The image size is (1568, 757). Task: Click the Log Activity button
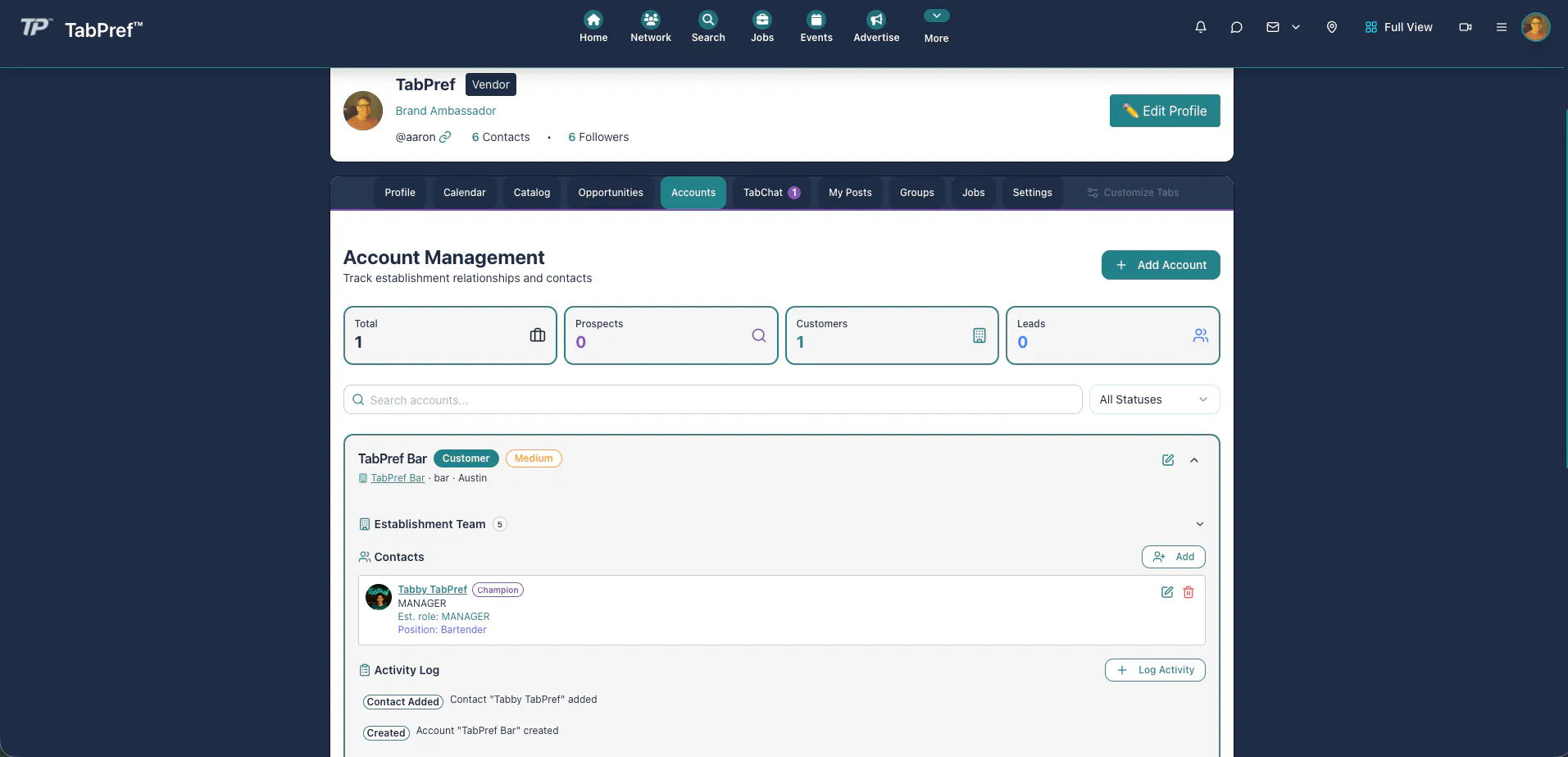point(1155,670)
